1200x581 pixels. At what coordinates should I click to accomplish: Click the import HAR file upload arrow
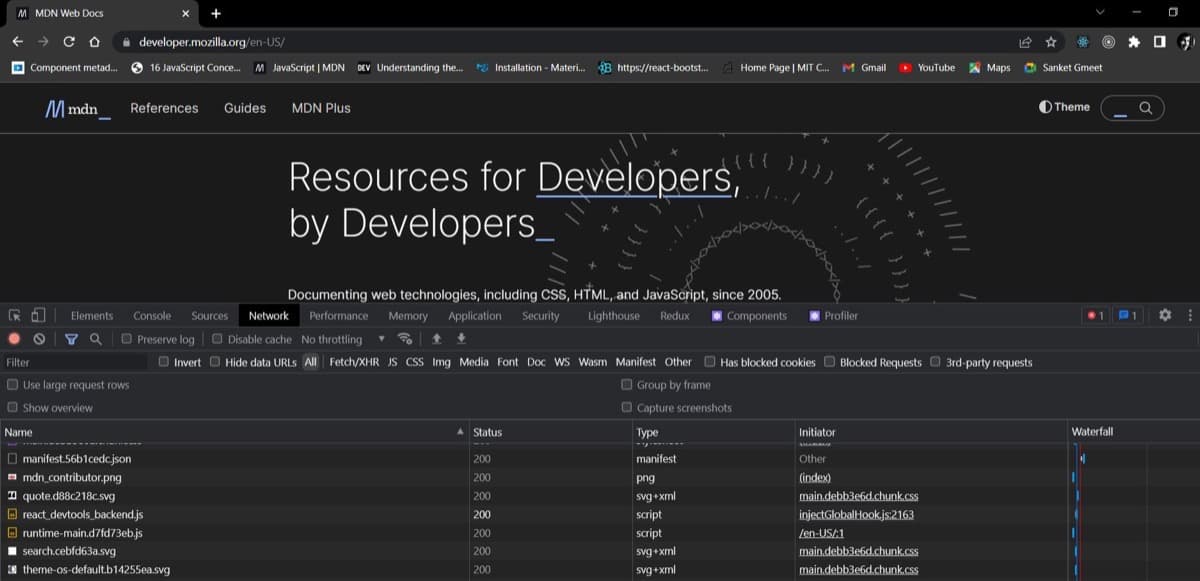click(436, 339)
